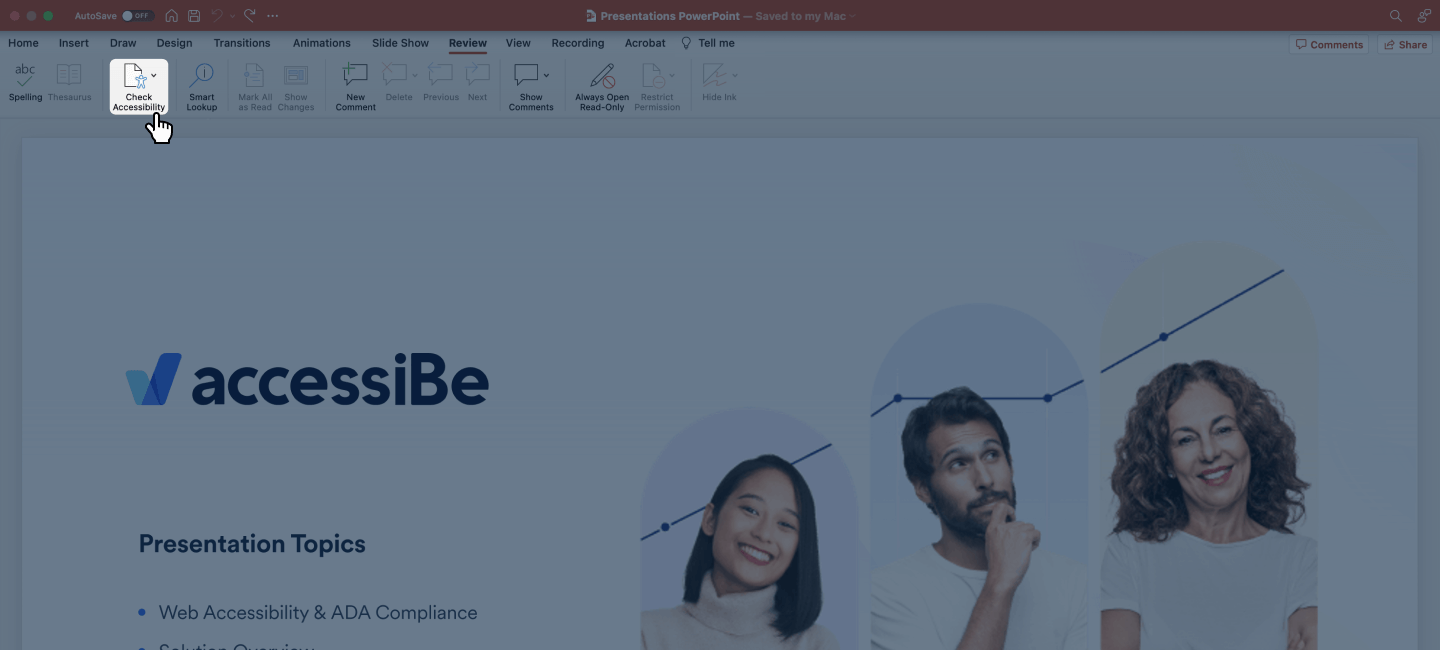Click the Spelling check icon
This screenshot has width=1440, height=650.
(25, 77)
